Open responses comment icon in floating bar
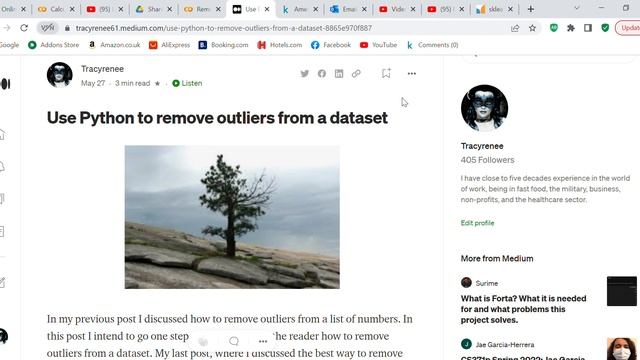This screenshot has height=360, width=640. pos(233,341)
